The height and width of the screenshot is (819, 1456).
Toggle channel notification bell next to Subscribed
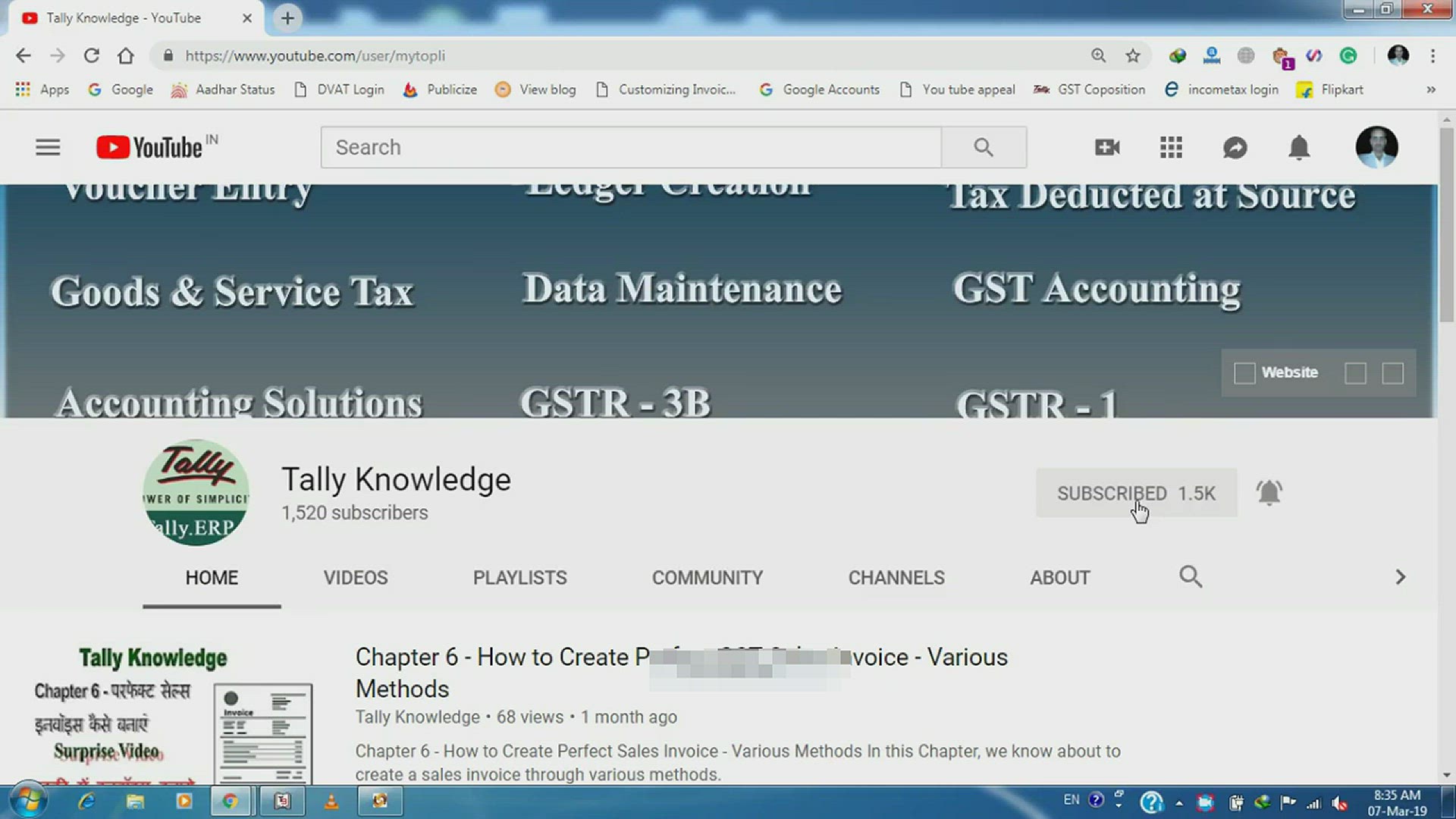pyautogui.click(x=1269, y=493)
